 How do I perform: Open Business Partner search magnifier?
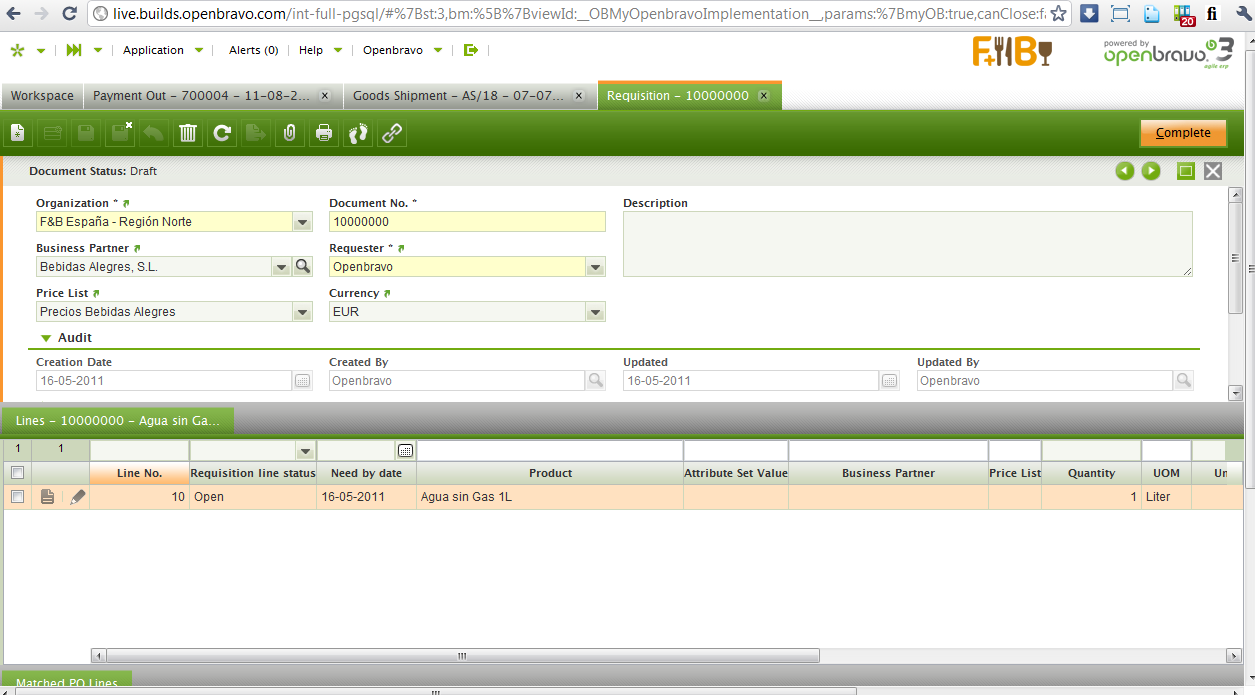click(302, 267)
